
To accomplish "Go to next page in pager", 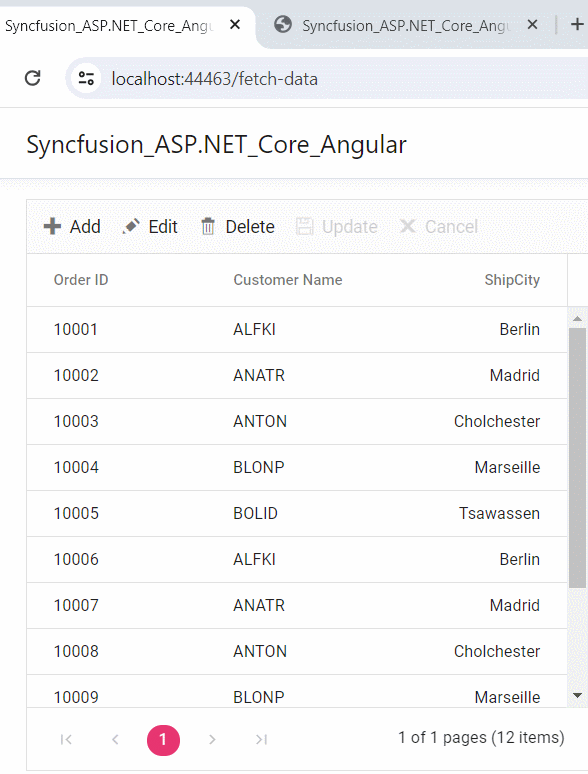I will pyautogui.click(x=212, y=739).
